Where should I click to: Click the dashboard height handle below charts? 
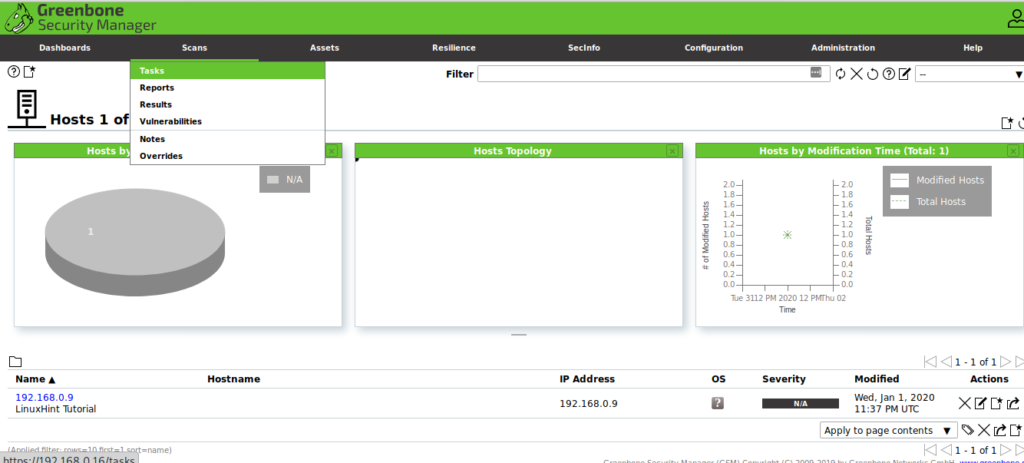point(519,335)
